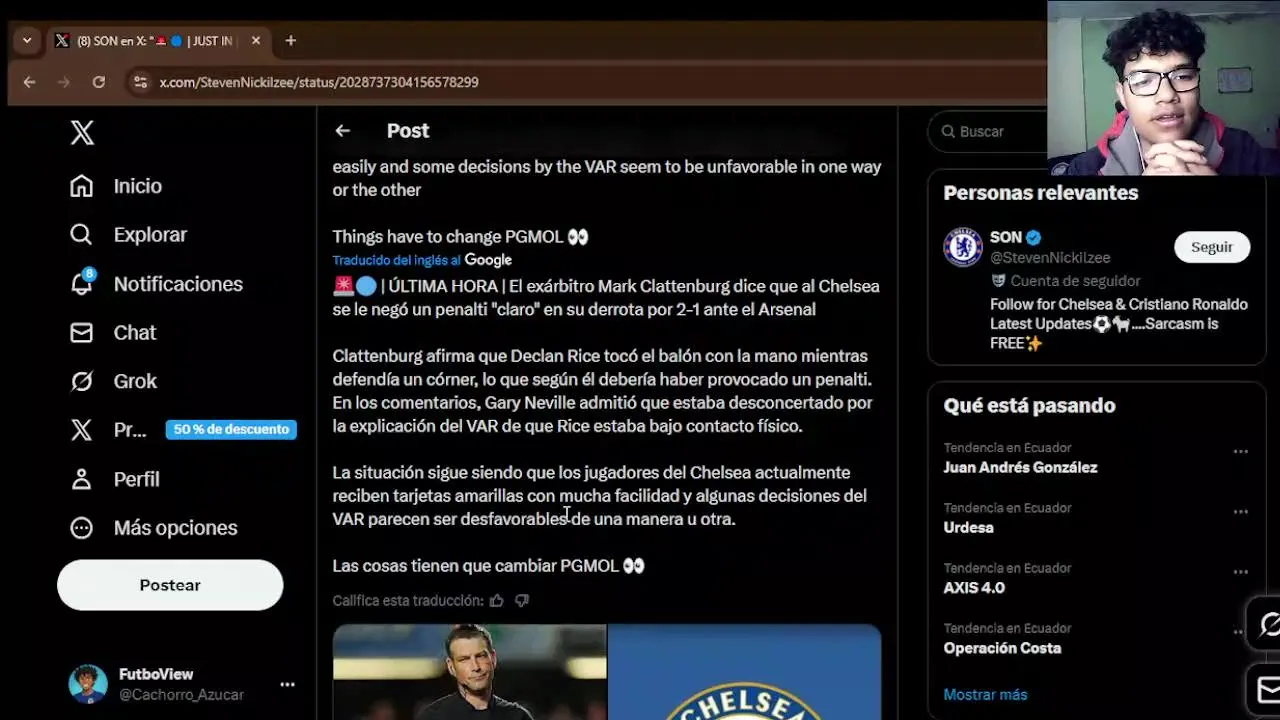Viewport: 1280px width, 720px height.
Task: Close the SON en X tab
Action: pyautogui.click(x=255, y=41)
